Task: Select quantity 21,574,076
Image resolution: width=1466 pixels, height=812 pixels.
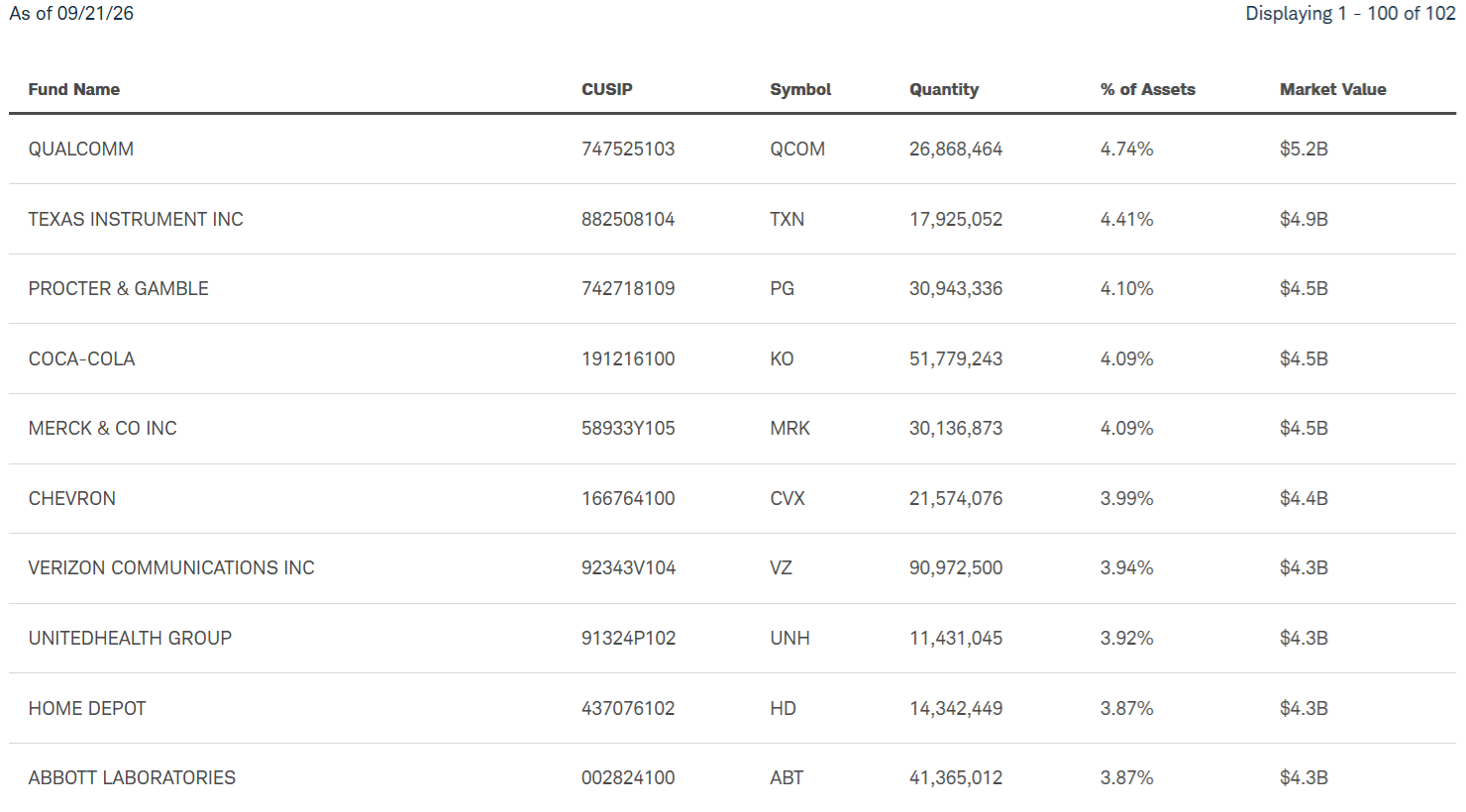Action: pos(956,498)
